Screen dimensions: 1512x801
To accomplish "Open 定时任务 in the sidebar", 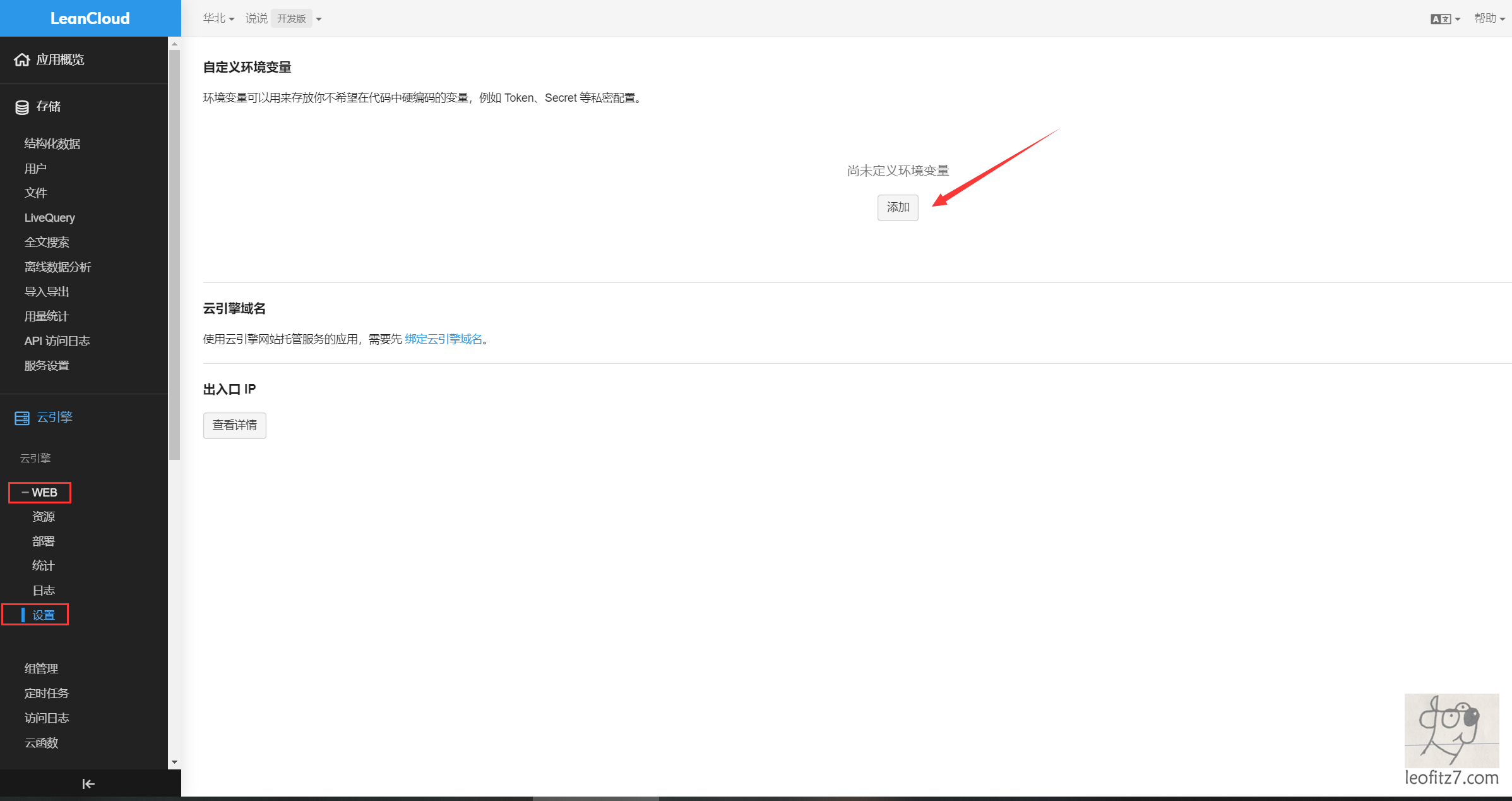I will click(x=46, y=693).
